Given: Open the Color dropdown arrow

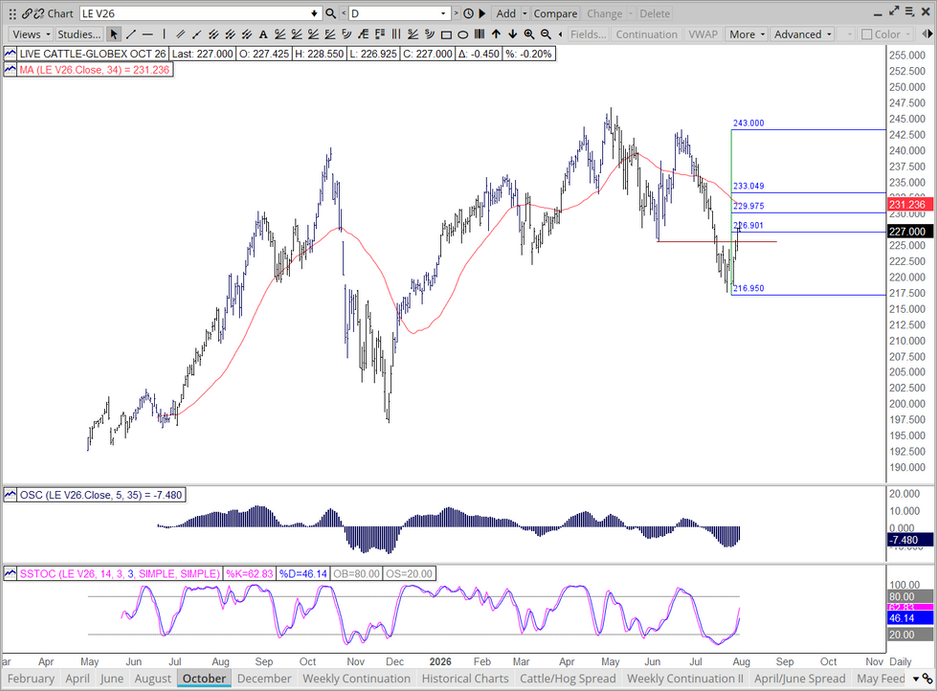Looking at the screenshot, I should click(x=910, y=34).
